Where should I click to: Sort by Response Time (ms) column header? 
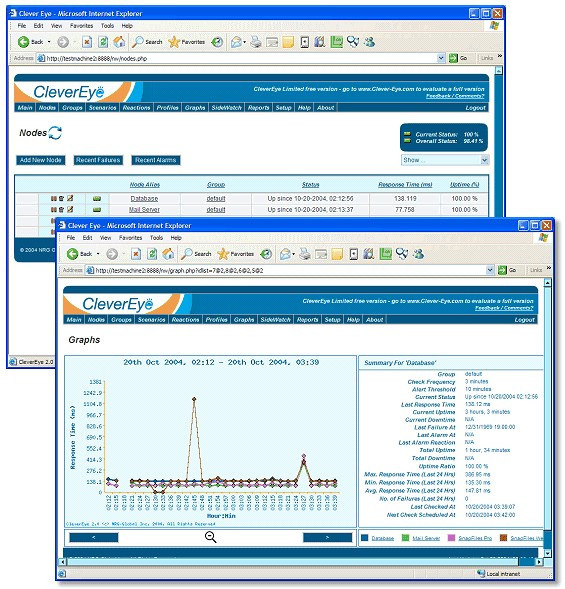(405, 184)
